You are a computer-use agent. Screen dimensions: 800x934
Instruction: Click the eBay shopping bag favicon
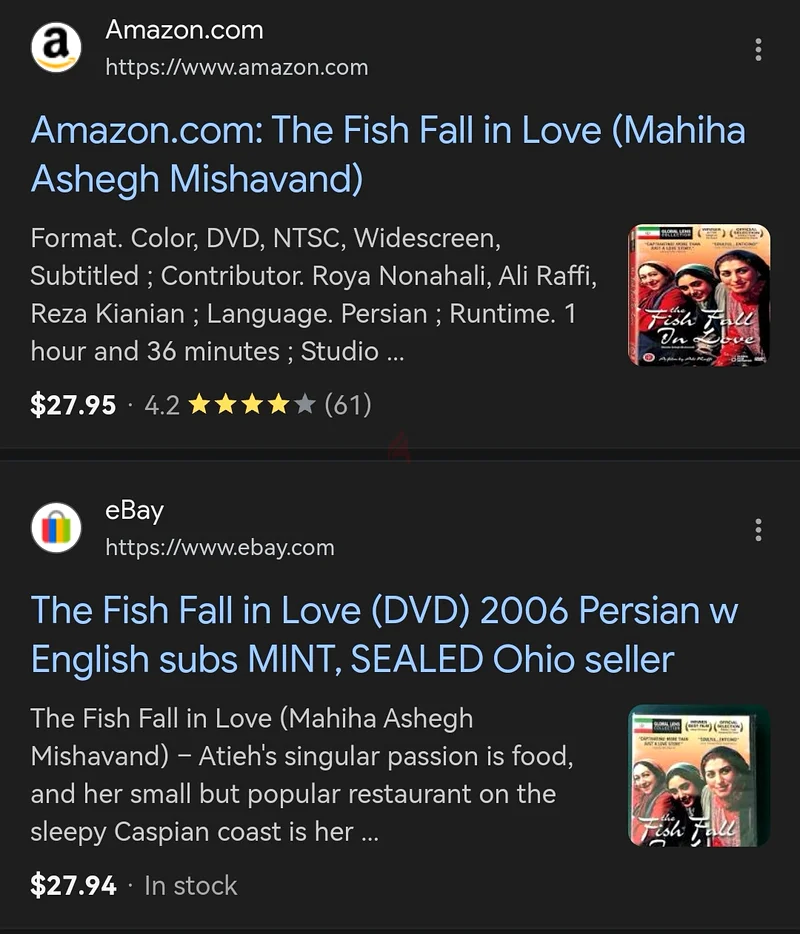(56, 528)
